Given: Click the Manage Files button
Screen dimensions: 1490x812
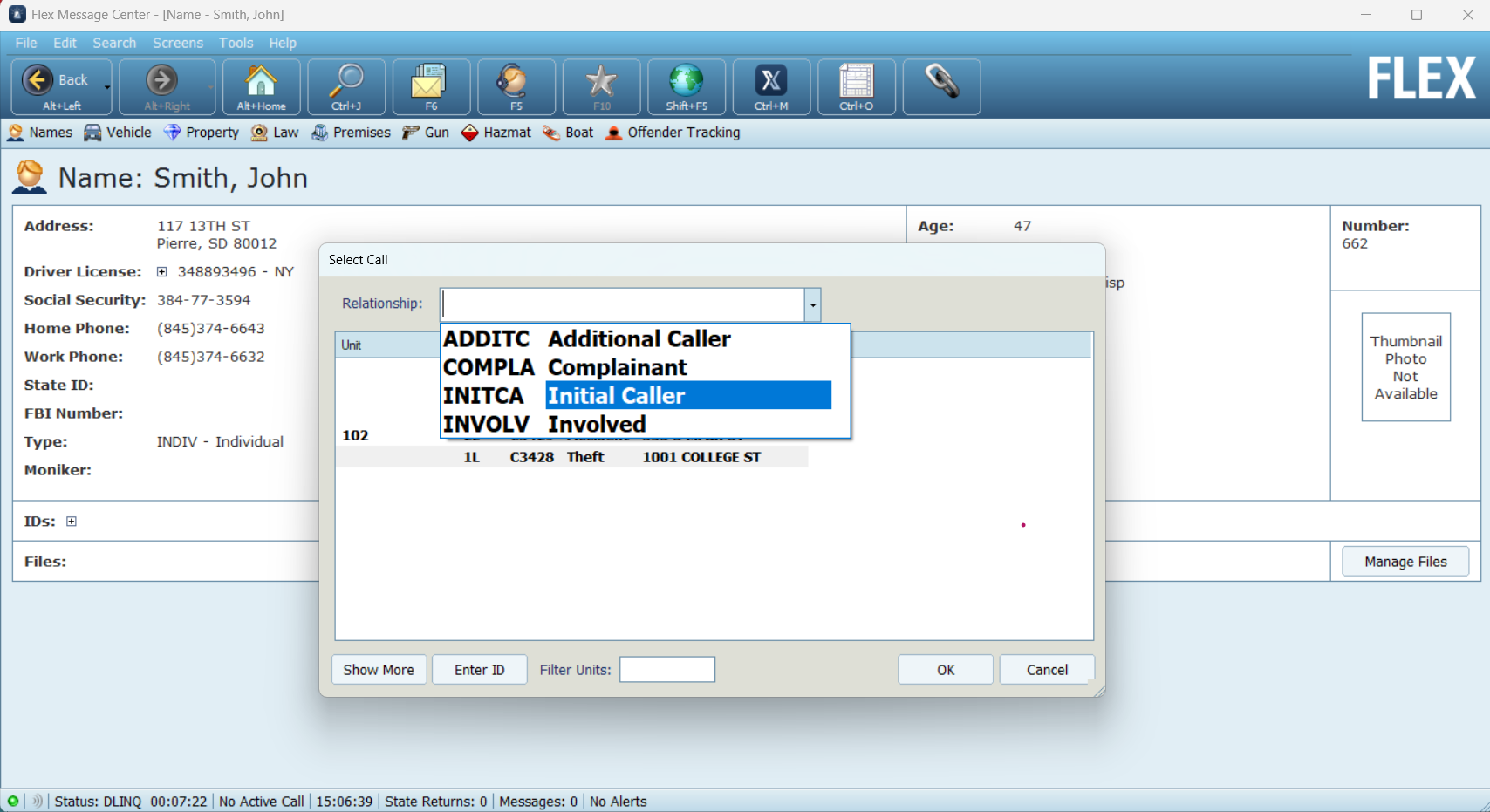Looking at the screenshot, I should 1405,562.
